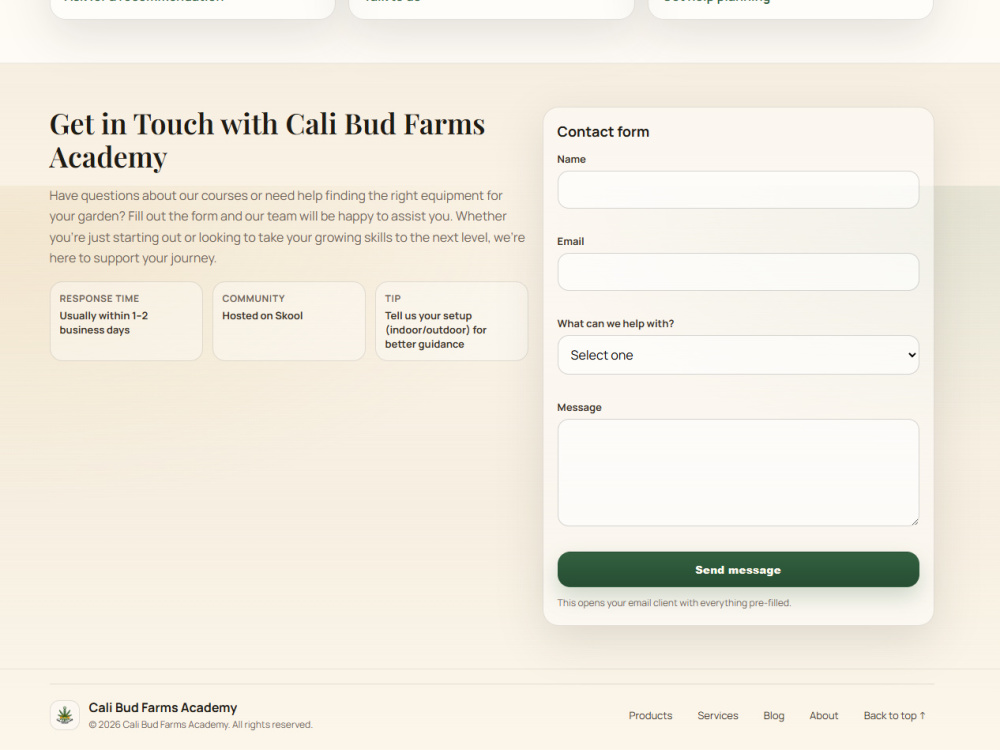Click 'This opens your email client' note

[673, 603]
